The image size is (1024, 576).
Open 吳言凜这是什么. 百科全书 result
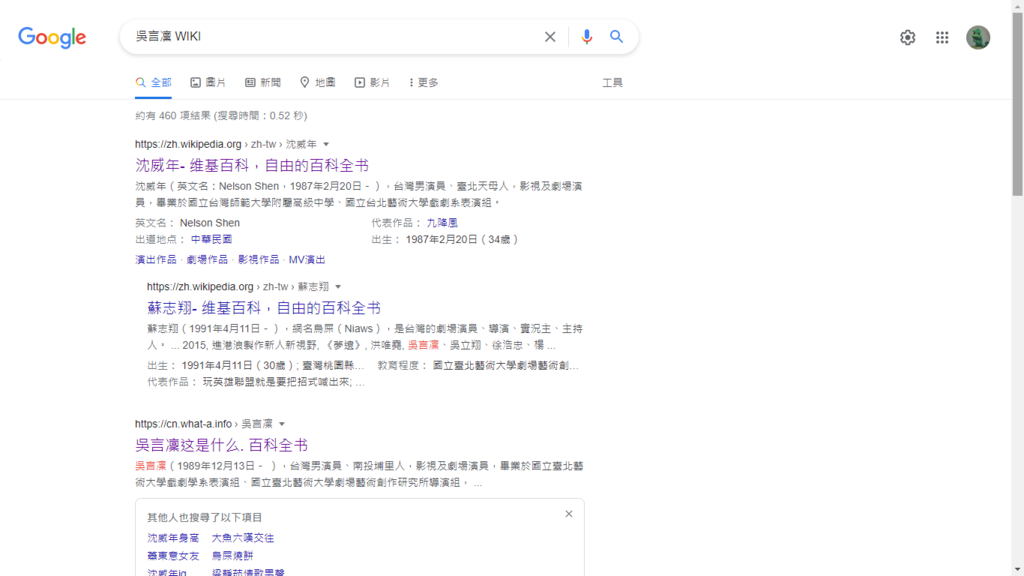point(221,445)
